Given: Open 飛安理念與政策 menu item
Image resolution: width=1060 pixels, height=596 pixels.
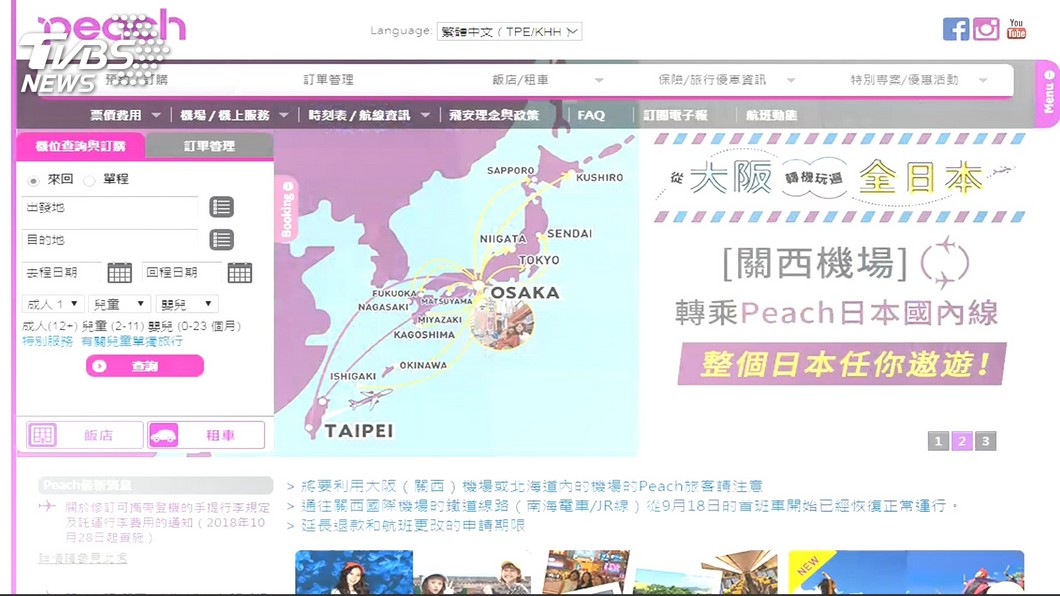Looking at the screenshot, I should click(x=494, y=116).
